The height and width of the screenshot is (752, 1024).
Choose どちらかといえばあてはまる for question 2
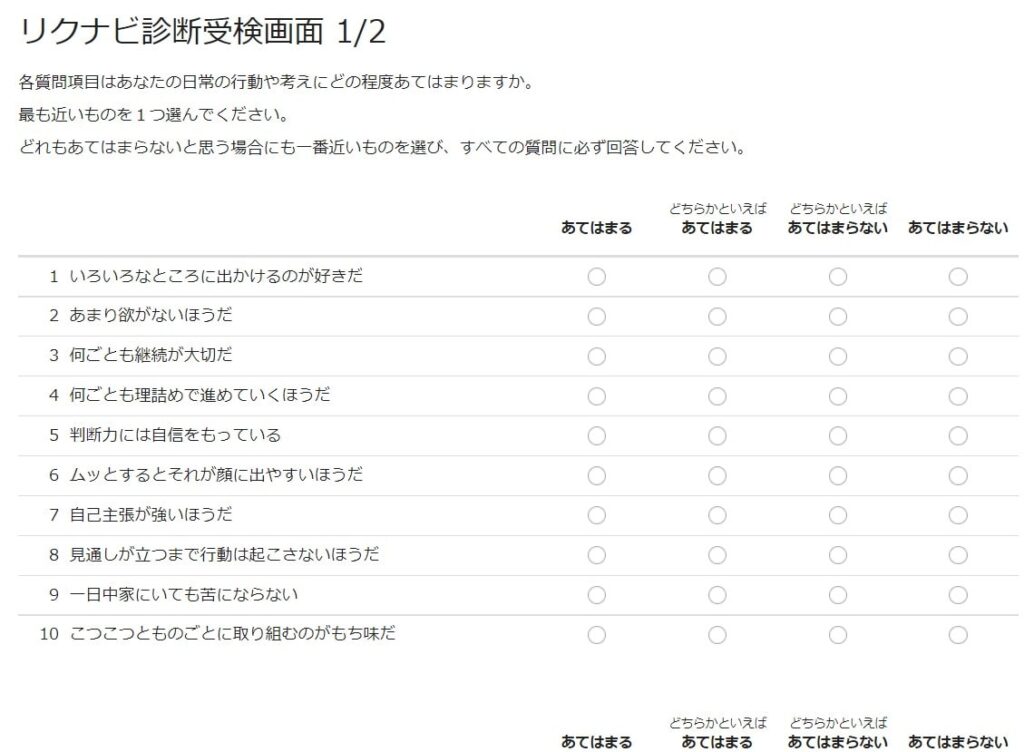click(717, 317)
